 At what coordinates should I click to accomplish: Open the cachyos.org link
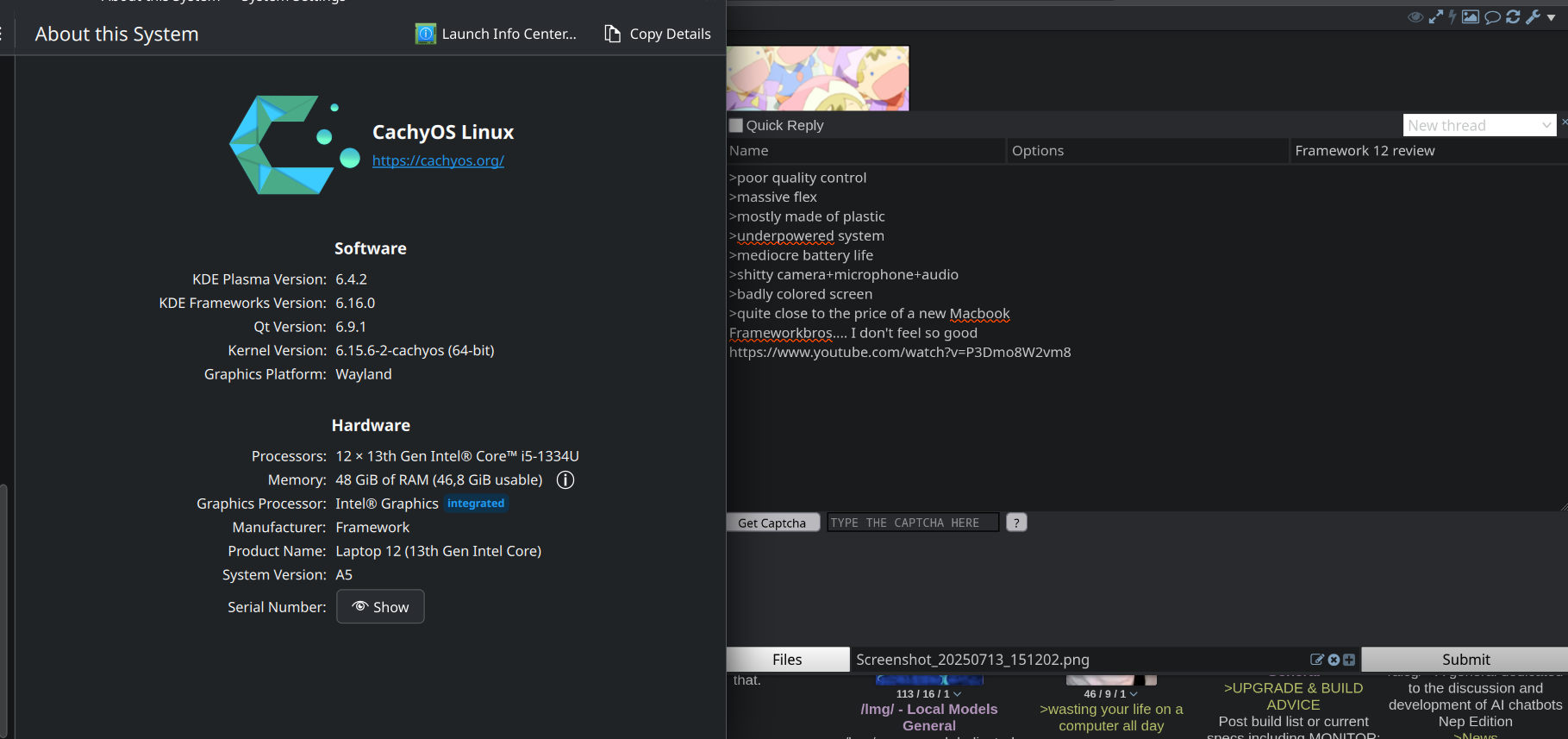438,160
